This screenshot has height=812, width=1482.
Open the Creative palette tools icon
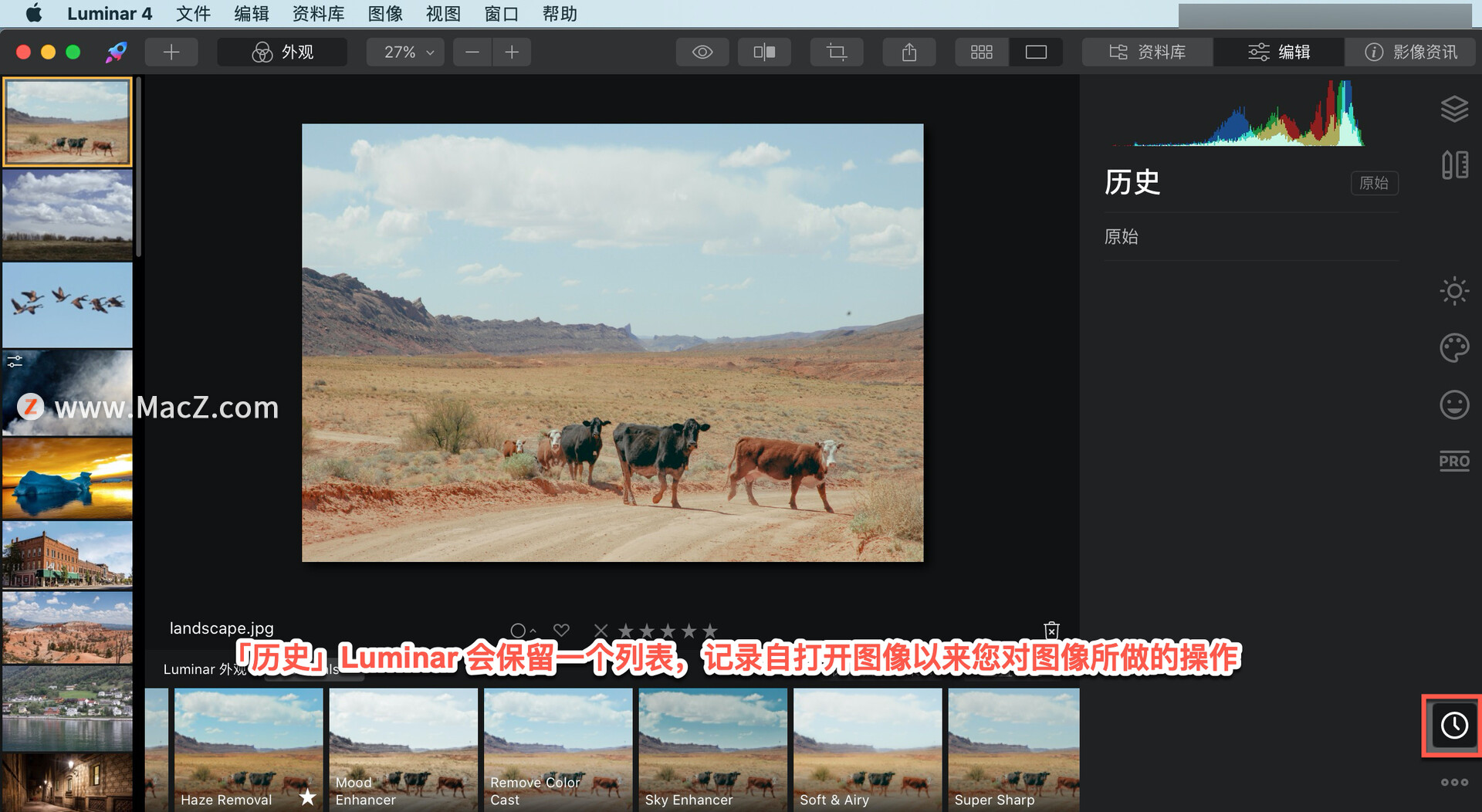pyautogui.click(x=1454, y=348)
